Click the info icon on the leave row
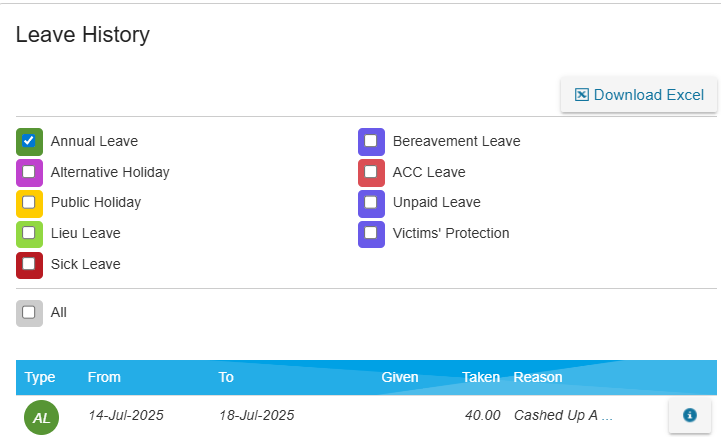 689,415
